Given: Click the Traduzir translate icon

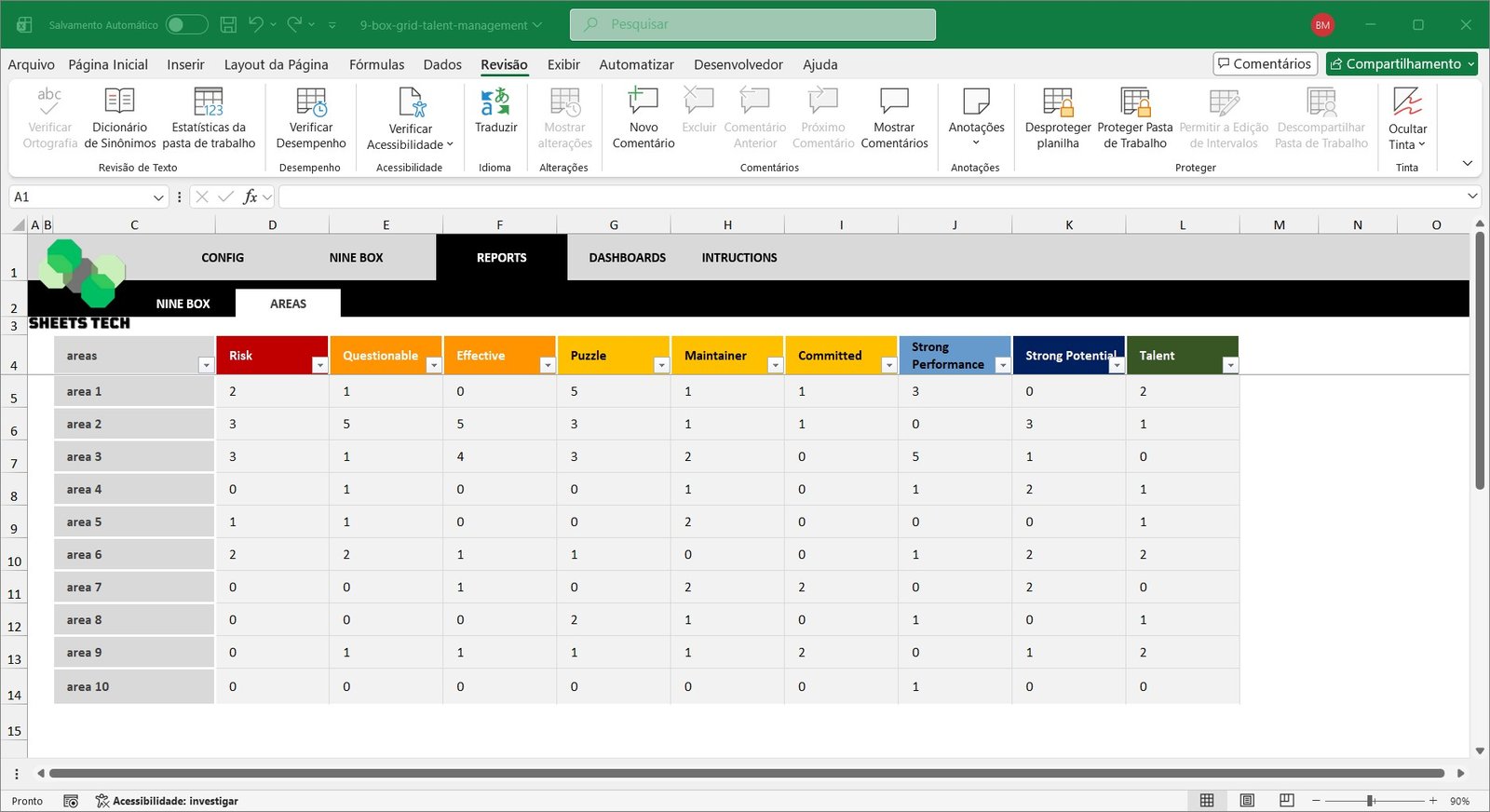Looking at the screenshot, I should pos(495,101).
